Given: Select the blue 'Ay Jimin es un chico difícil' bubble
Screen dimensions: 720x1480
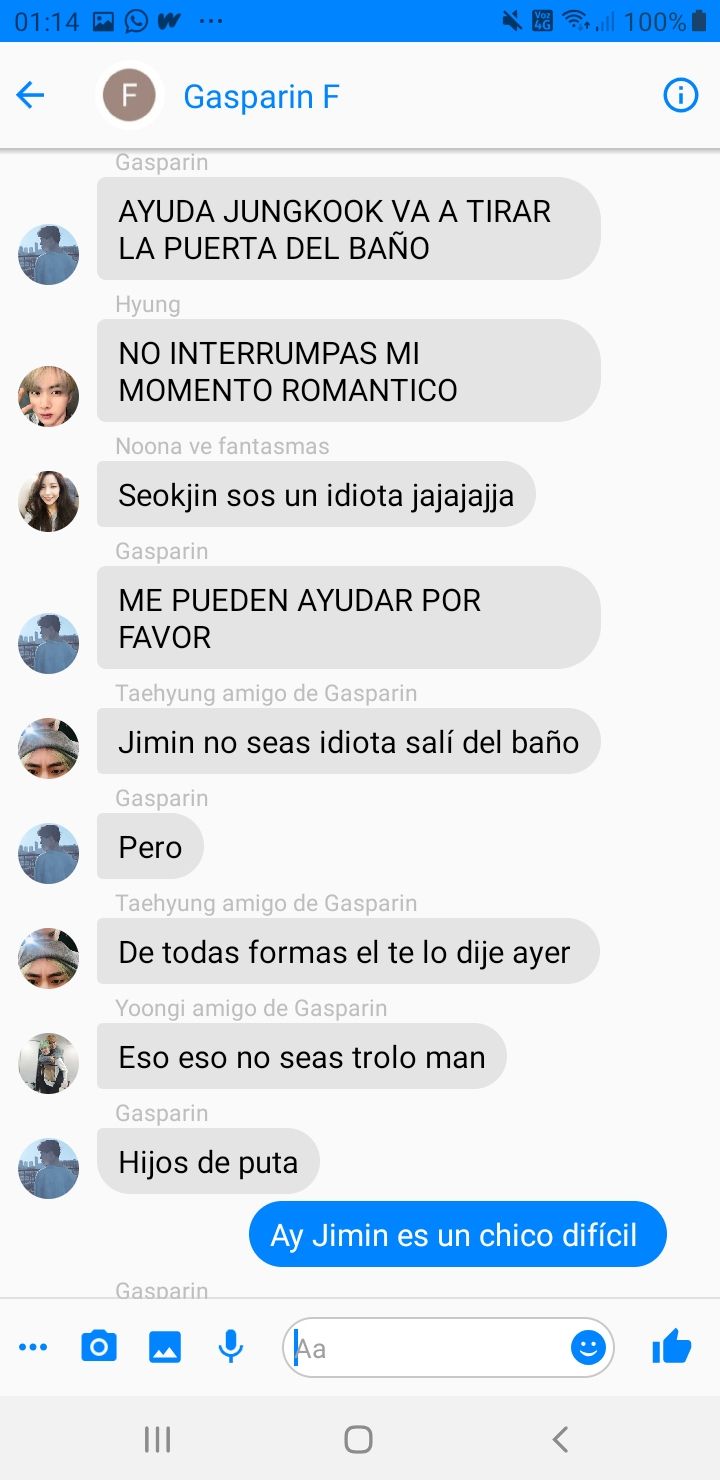Looking at the screenshot, I should click(457, 1235).
